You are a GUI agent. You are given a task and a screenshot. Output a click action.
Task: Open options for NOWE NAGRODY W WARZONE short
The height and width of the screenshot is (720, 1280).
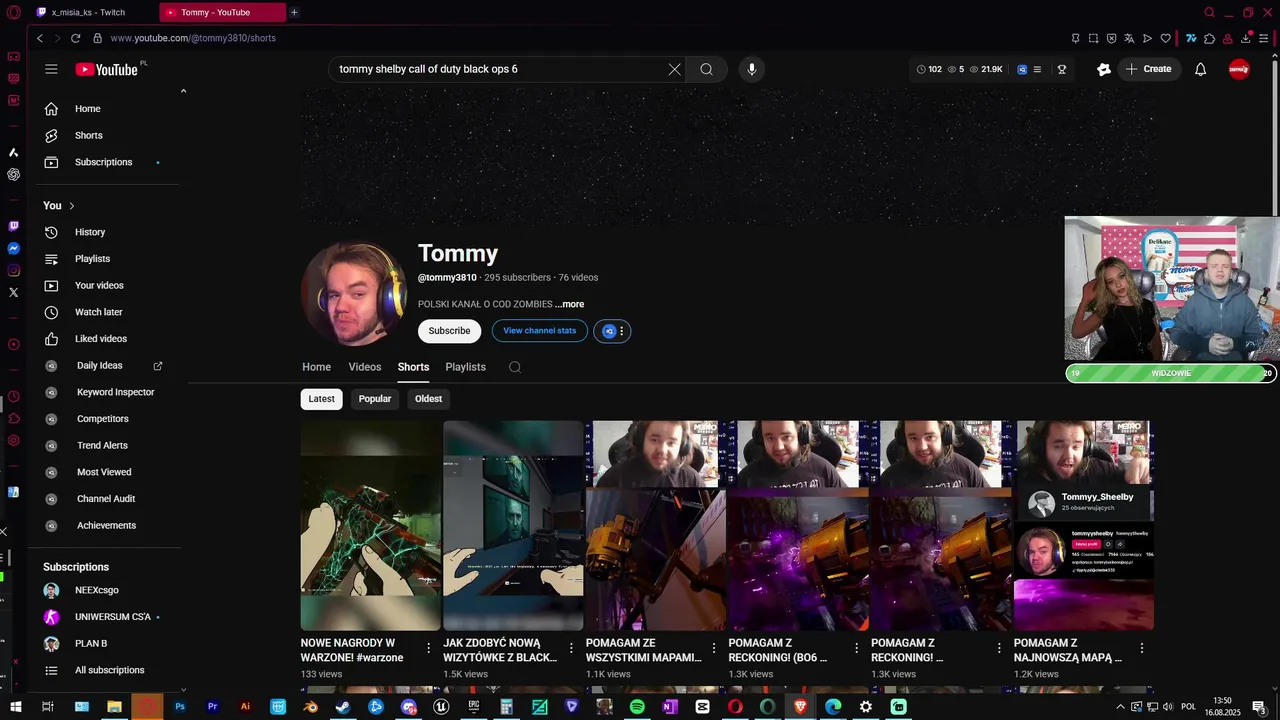(429, 648)
